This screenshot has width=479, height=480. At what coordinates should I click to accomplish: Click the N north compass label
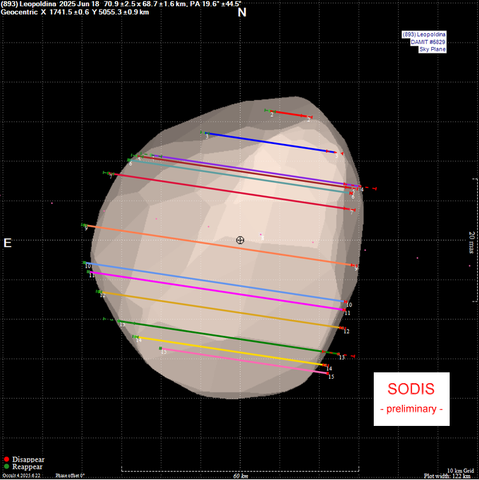242,12
